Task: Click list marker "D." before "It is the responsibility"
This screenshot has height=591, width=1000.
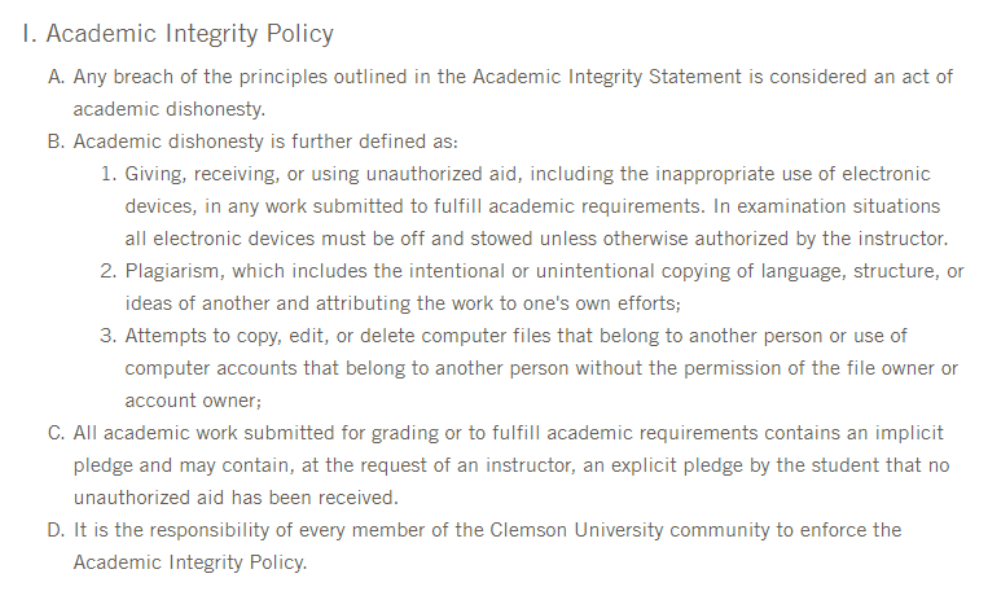Action: pyautogui.click(x=57, y=530)
